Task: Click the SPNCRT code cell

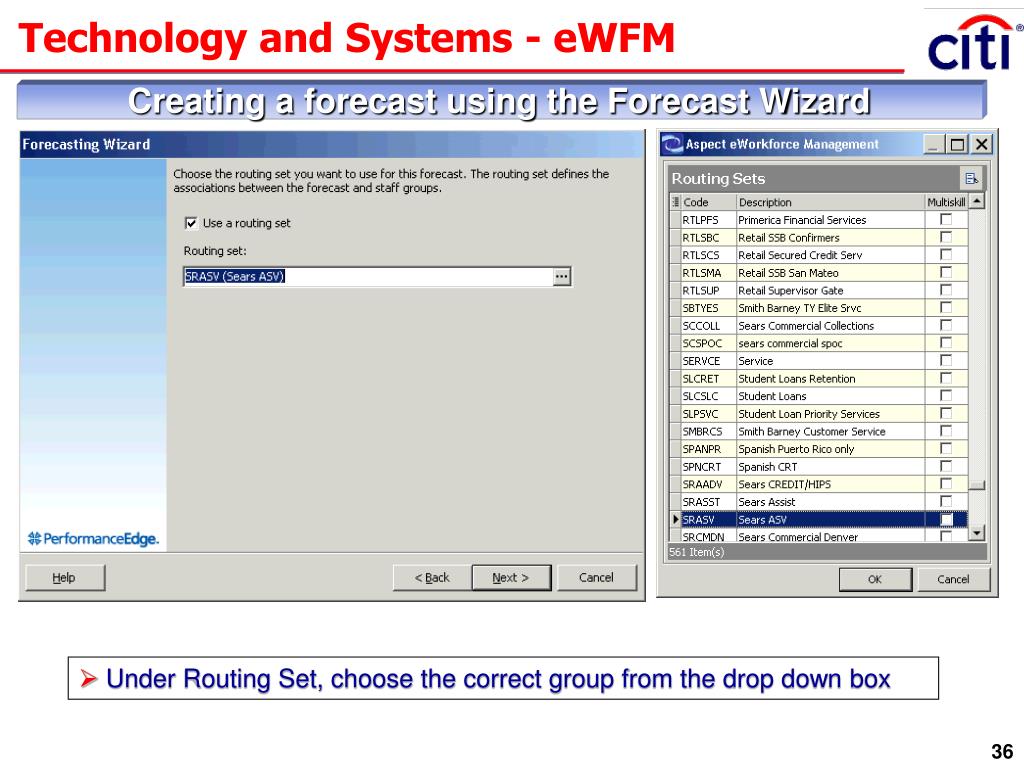Action: [709, 467]
